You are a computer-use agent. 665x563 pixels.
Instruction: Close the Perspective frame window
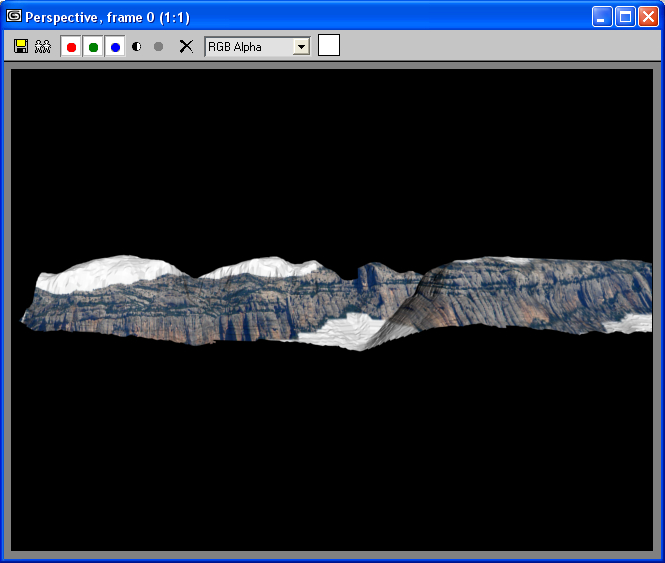click(x=648, y=17)
